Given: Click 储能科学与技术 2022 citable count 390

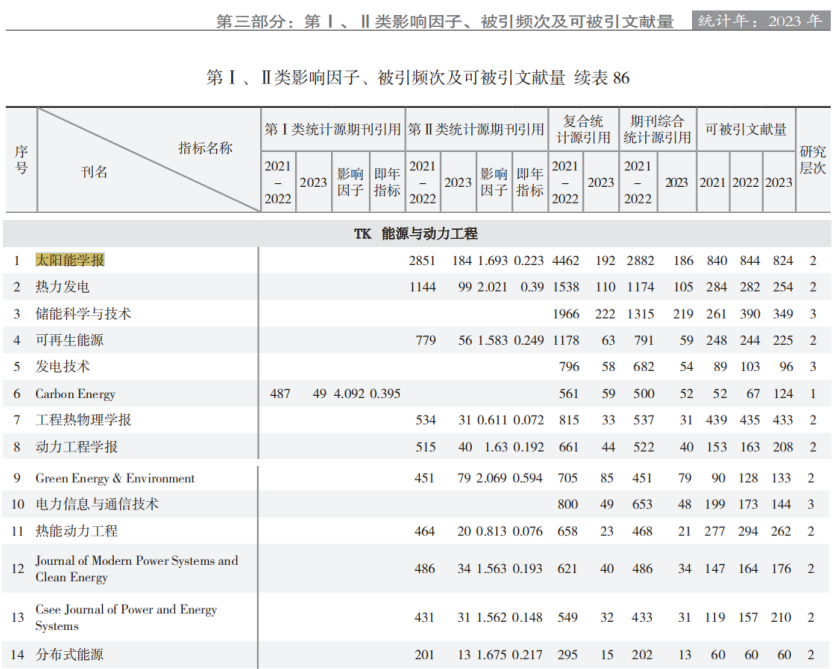Looking at the screenshot, I should coord(750,314).
